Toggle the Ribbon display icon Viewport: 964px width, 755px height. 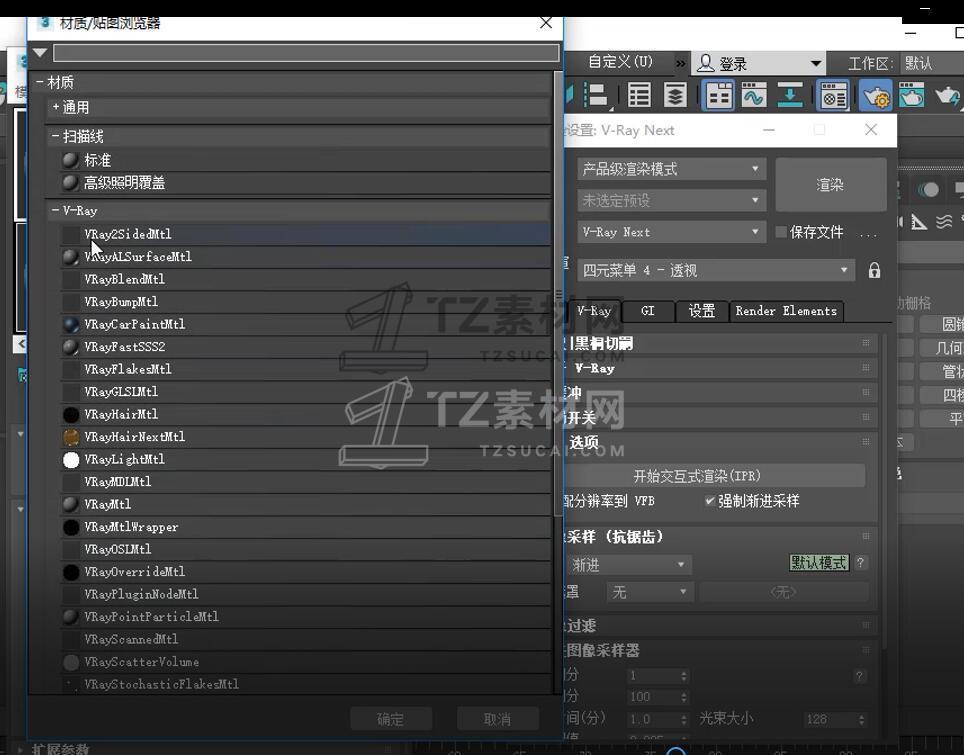pos(719,95)
